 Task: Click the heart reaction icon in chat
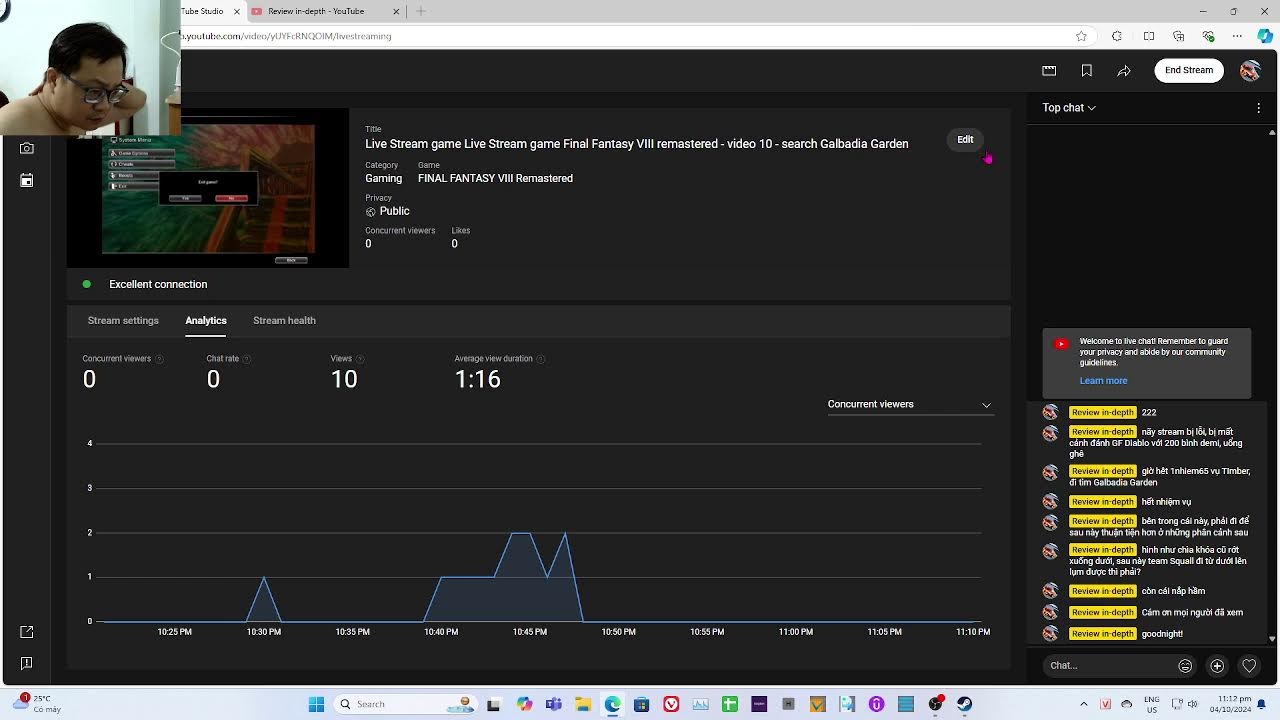point(1249,666)
